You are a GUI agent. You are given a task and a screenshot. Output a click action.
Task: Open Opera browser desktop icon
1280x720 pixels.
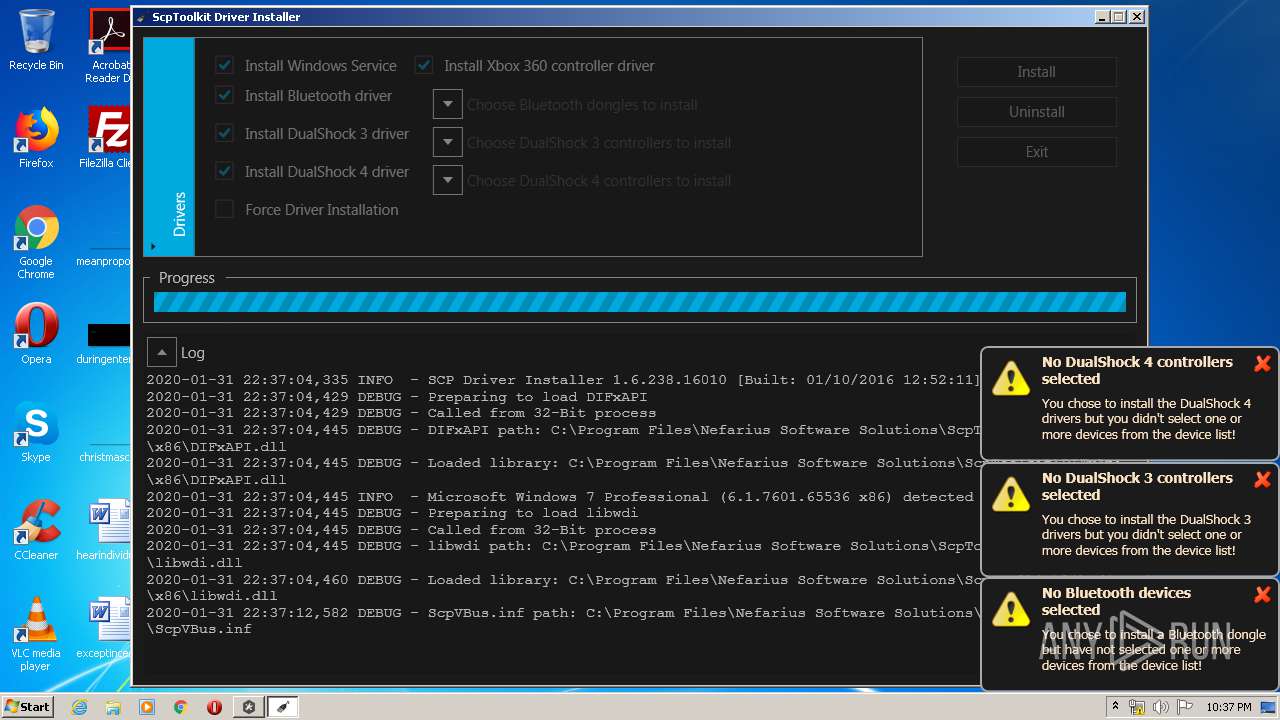click(x=36, y=334)
